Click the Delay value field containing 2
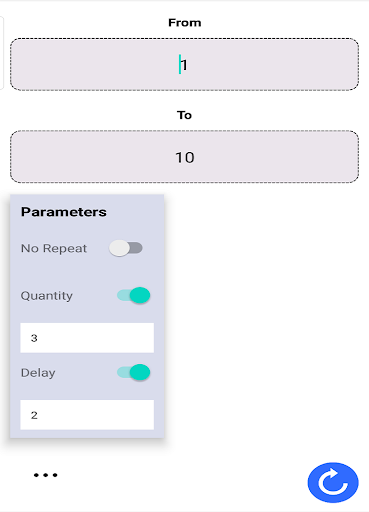The width and height of the screenshot is (369, 512). tap(87, 415)
